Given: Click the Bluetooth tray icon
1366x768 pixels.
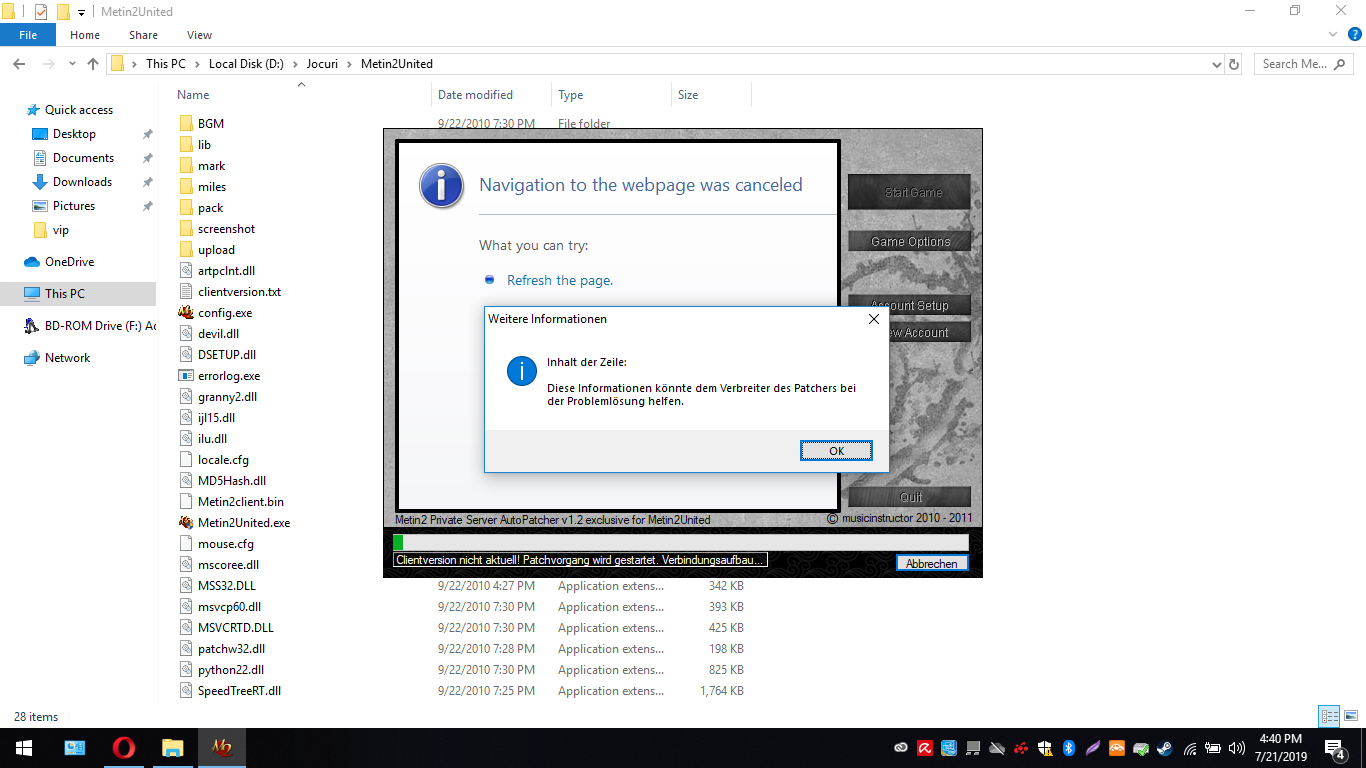Looking at the screenshot, I should 1068,748.
